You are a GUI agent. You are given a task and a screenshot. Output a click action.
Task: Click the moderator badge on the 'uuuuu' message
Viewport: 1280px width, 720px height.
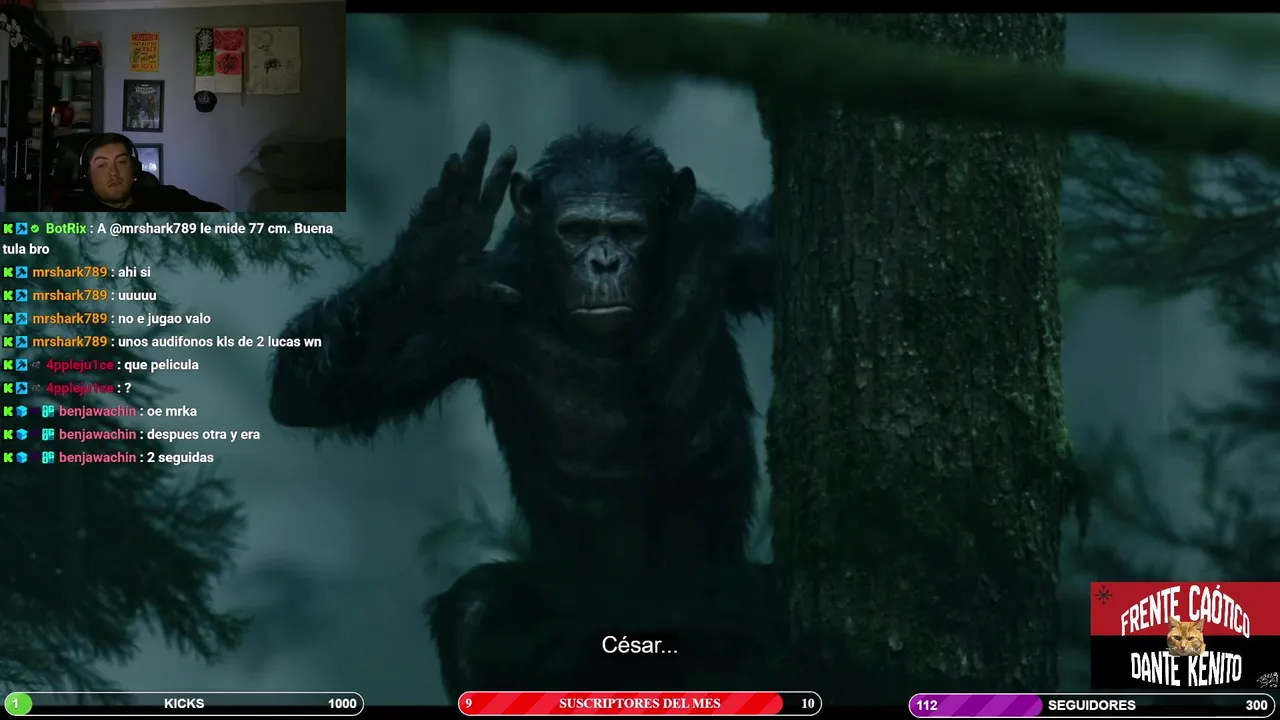21,295
